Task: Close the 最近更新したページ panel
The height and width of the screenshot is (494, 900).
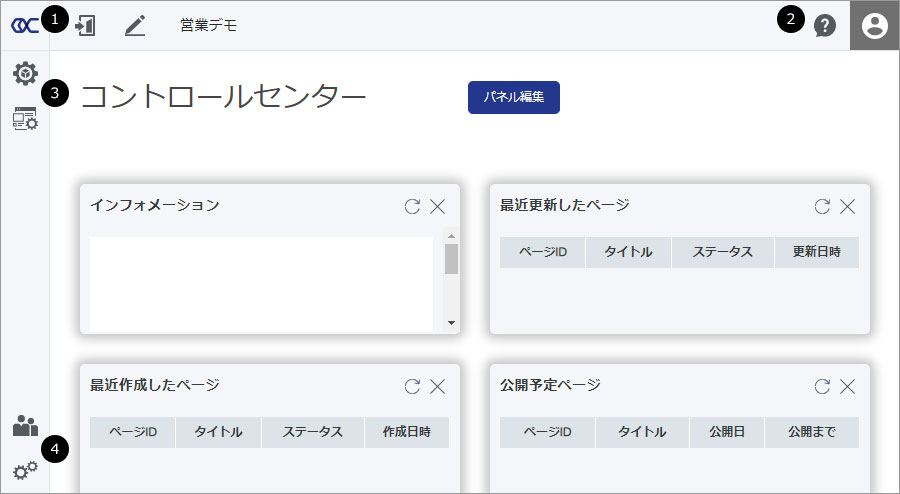Action: pos(847,206)
